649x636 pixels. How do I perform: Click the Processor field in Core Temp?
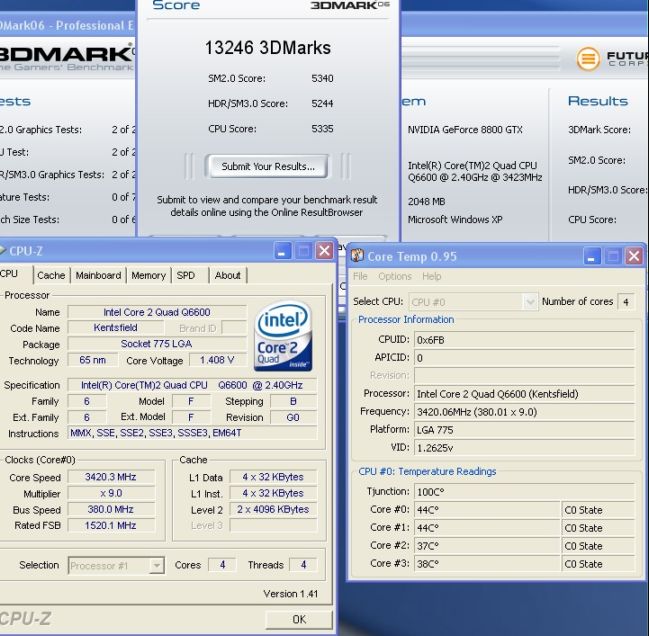[524, 394]
